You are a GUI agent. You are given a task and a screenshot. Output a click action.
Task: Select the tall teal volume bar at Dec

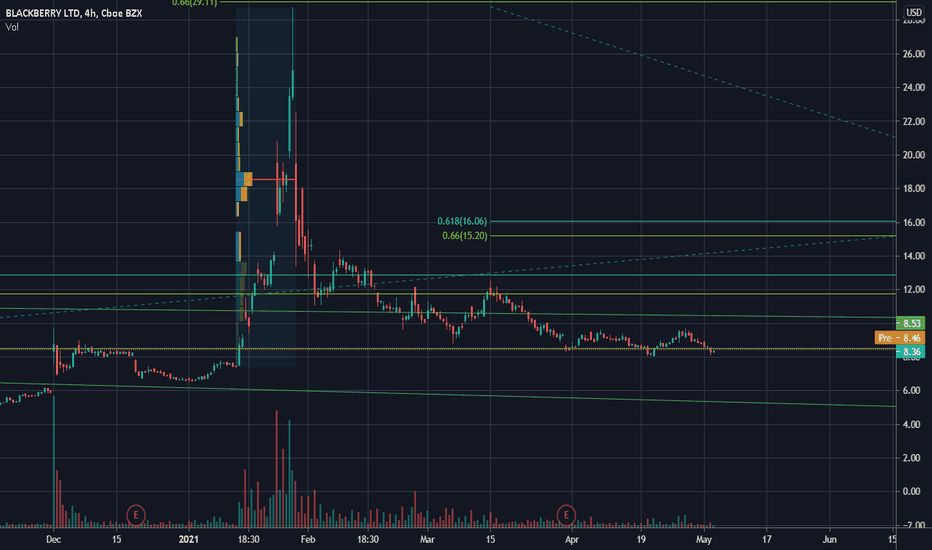pos(54,462)
